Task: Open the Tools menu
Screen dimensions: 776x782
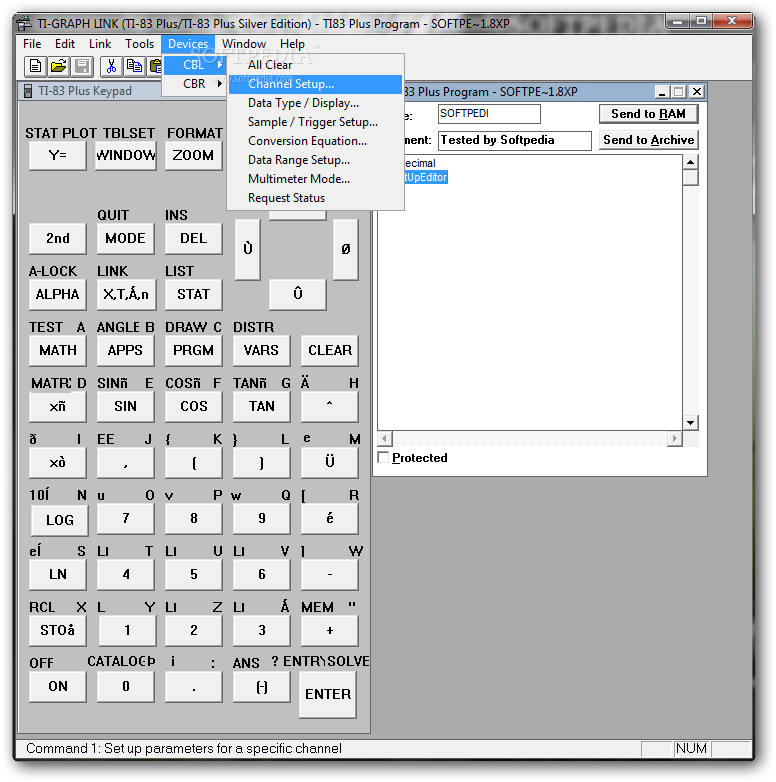Action: 139,44
